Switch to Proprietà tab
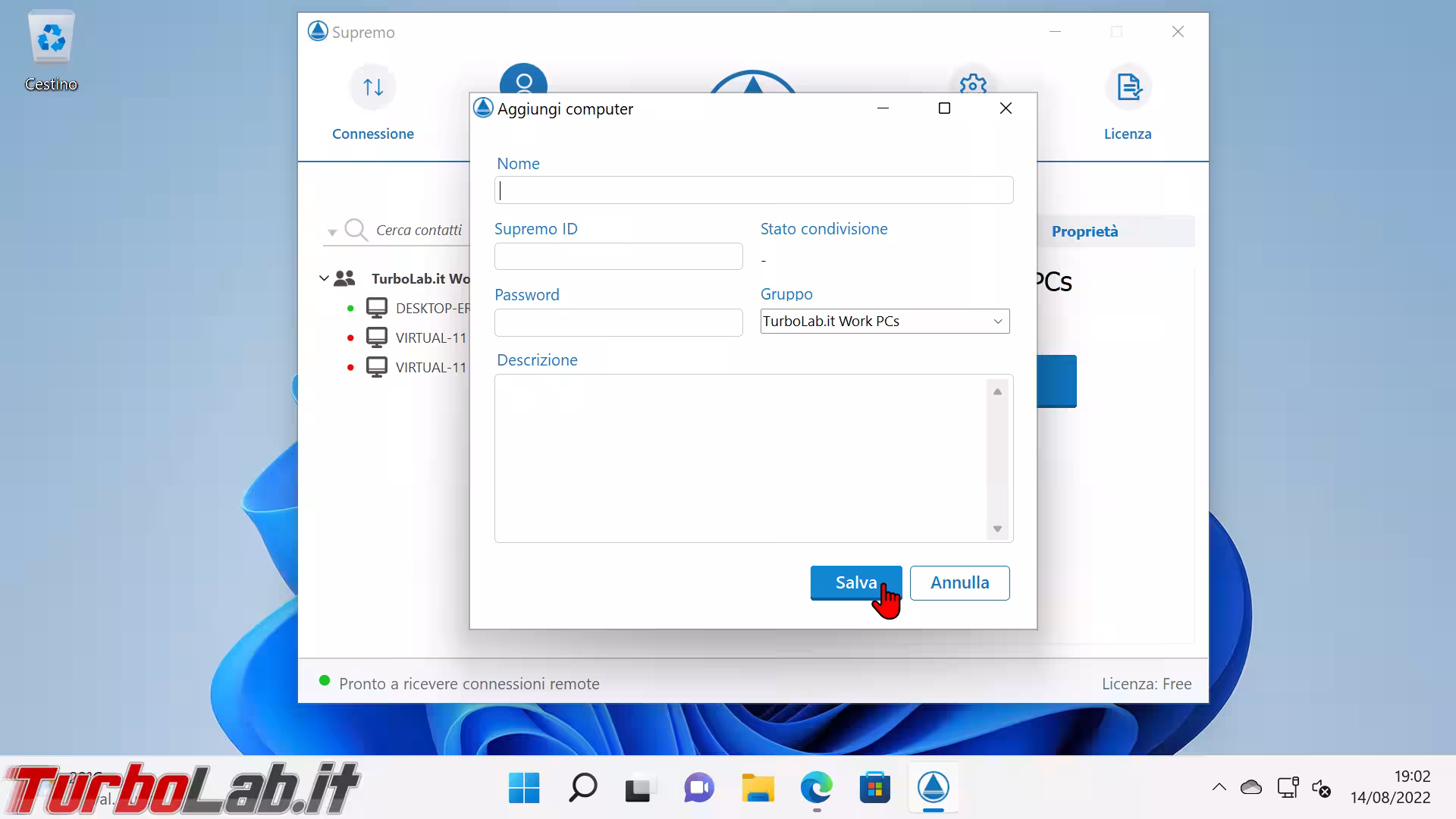This screenshot has width=1456, height=819. coord(1084,231)
